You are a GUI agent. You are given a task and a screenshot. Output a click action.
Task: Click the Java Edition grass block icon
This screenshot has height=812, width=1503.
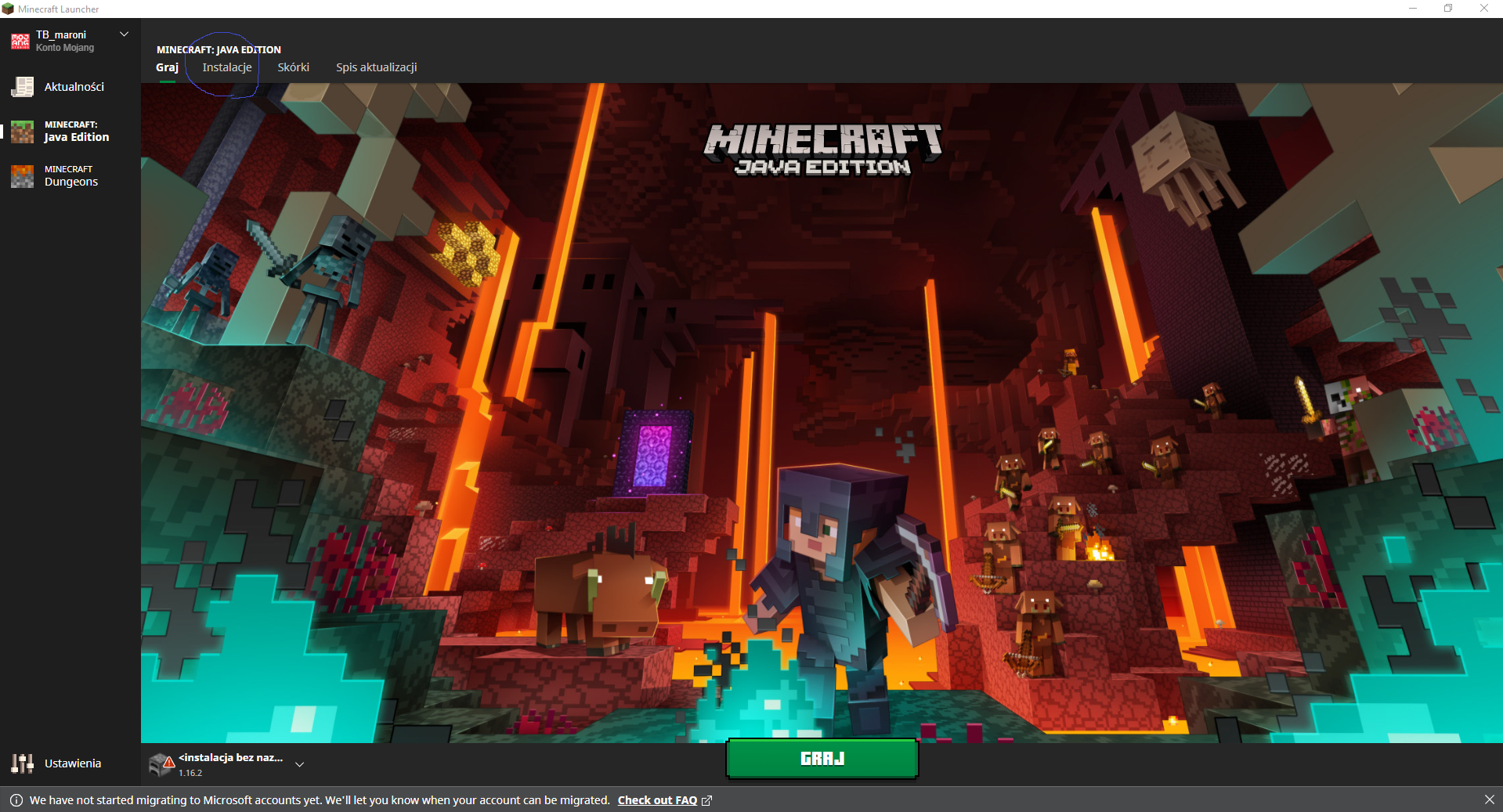click(x=23, y=132)
